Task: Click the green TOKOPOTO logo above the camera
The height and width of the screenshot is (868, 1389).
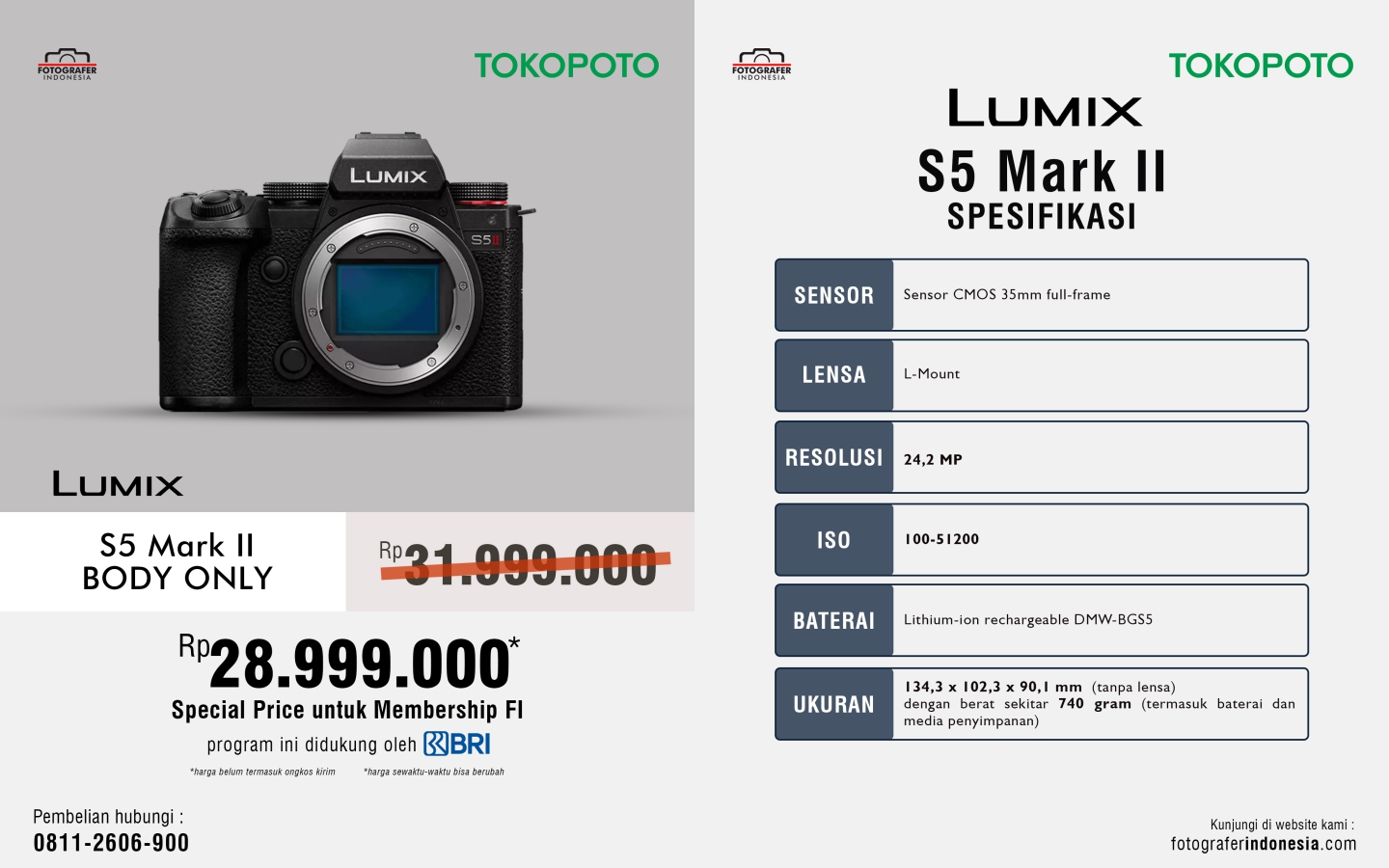Action: click(x=566, y=66)
